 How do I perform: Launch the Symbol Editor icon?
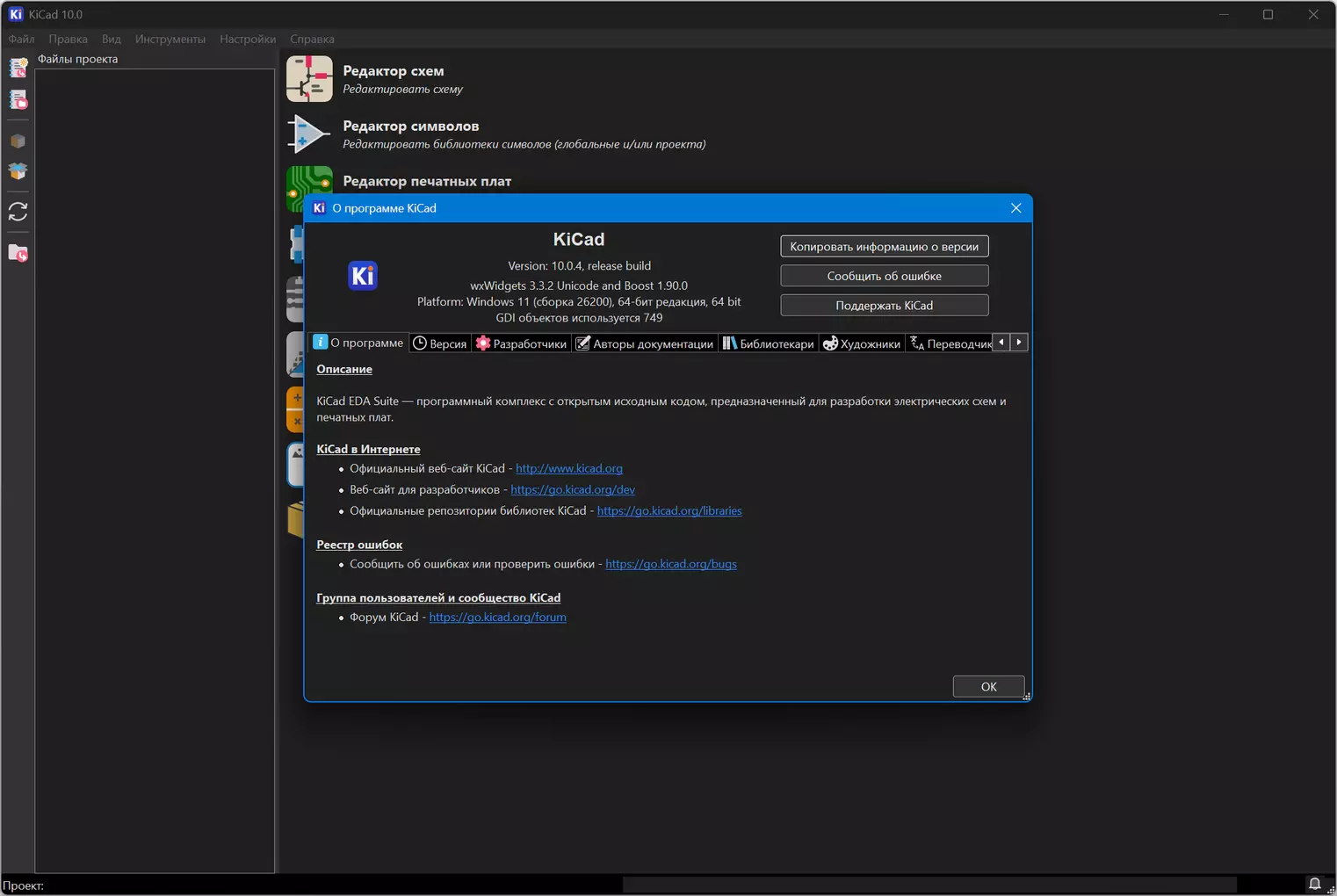[309, 134]
